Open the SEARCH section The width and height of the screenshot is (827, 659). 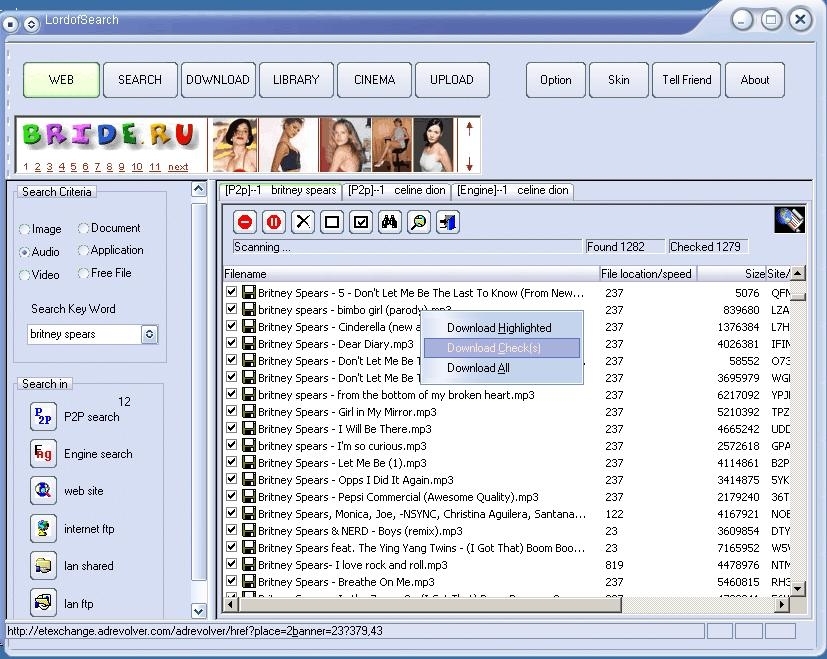click(140, 80)
